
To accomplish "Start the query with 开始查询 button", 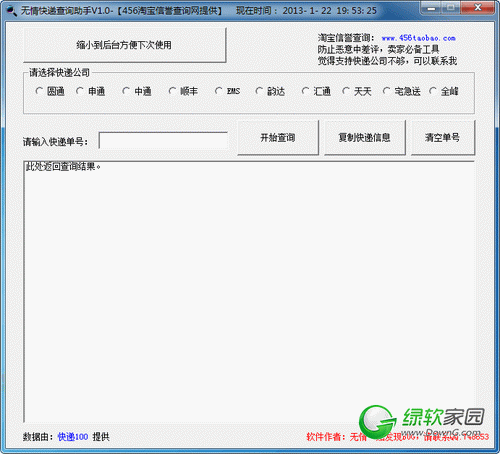I will pyautogui.click(x=278, y=138).
